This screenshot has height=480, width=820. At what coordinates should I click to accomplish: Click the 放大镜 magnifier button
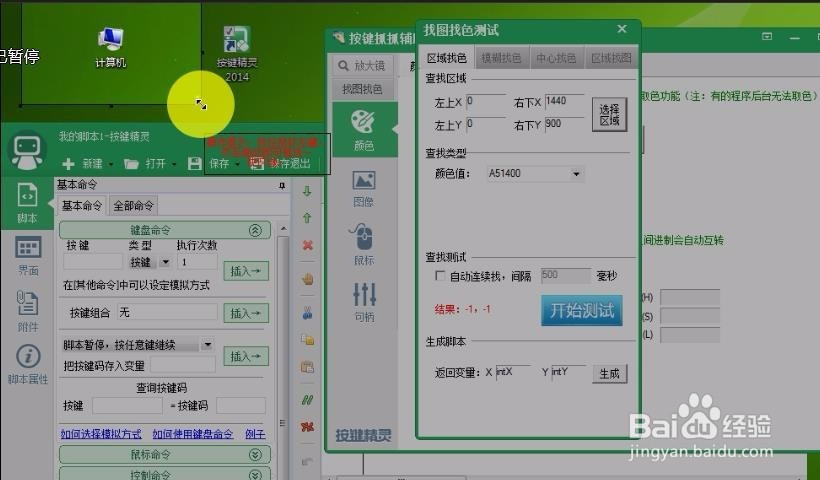[x=362, y=65]
